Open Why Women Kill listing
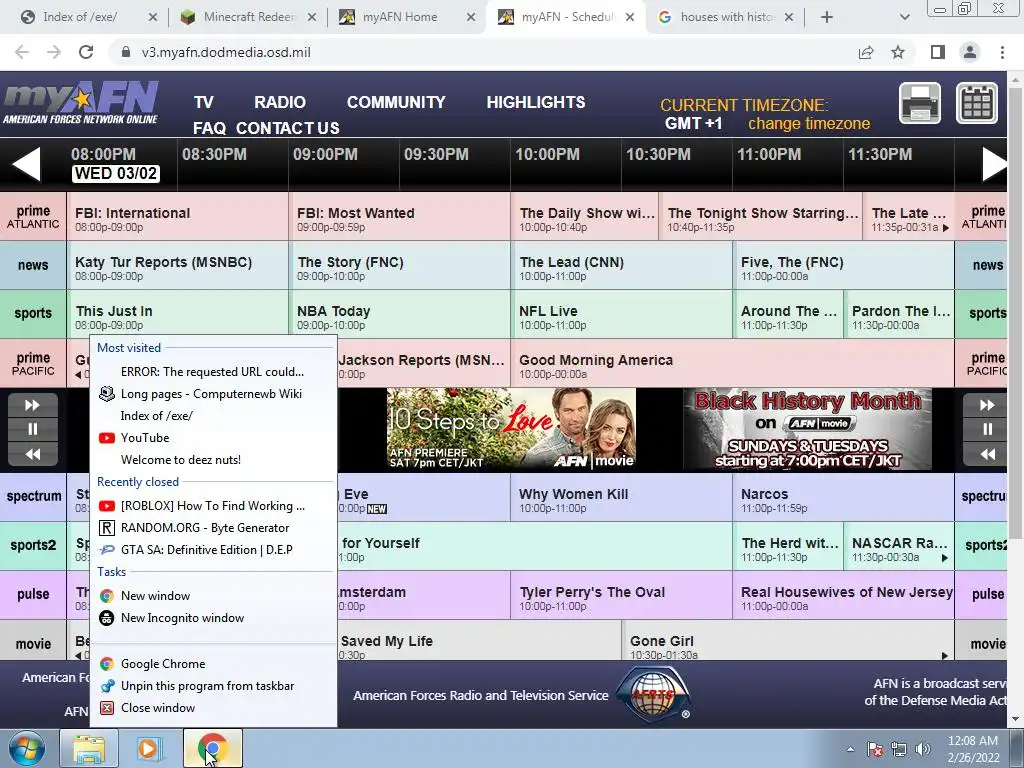The width and height of the screenshot is (1024, 768). (622, 497)
